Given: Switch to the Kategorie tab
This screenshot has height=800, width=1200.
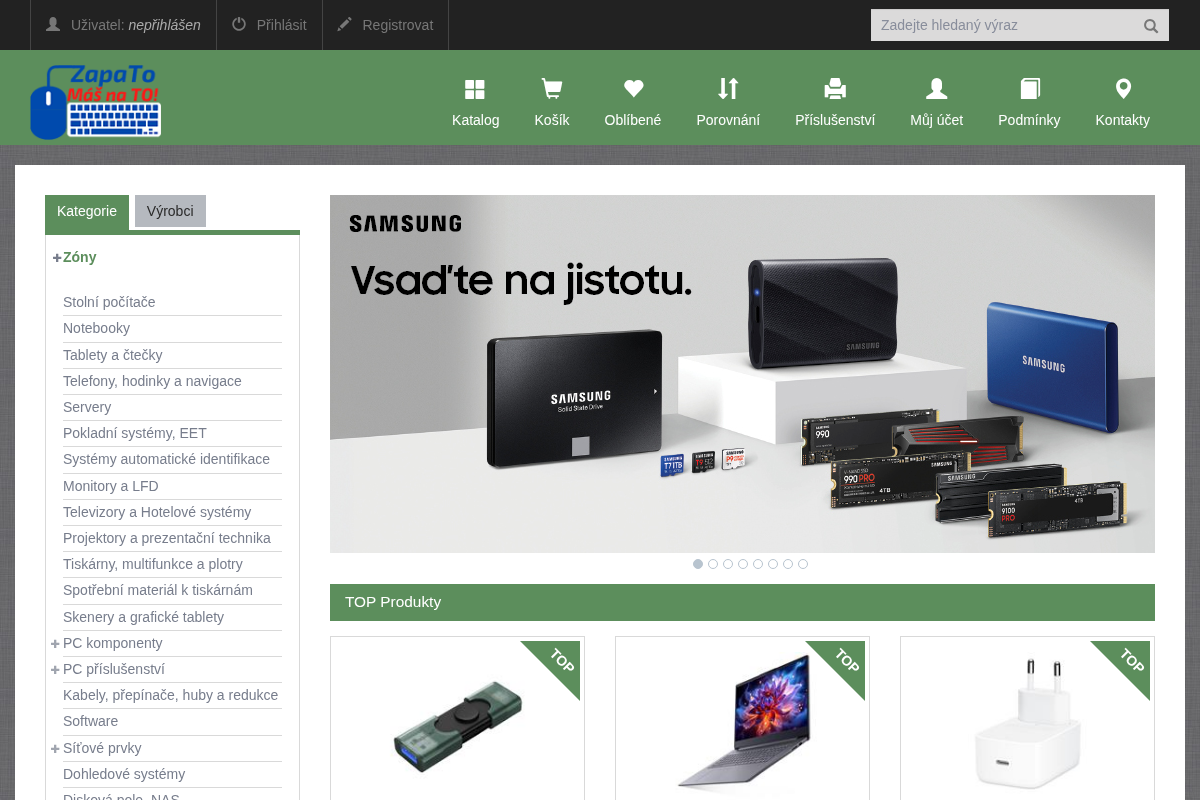Looking at the screenshot, I should pos(87,212).
